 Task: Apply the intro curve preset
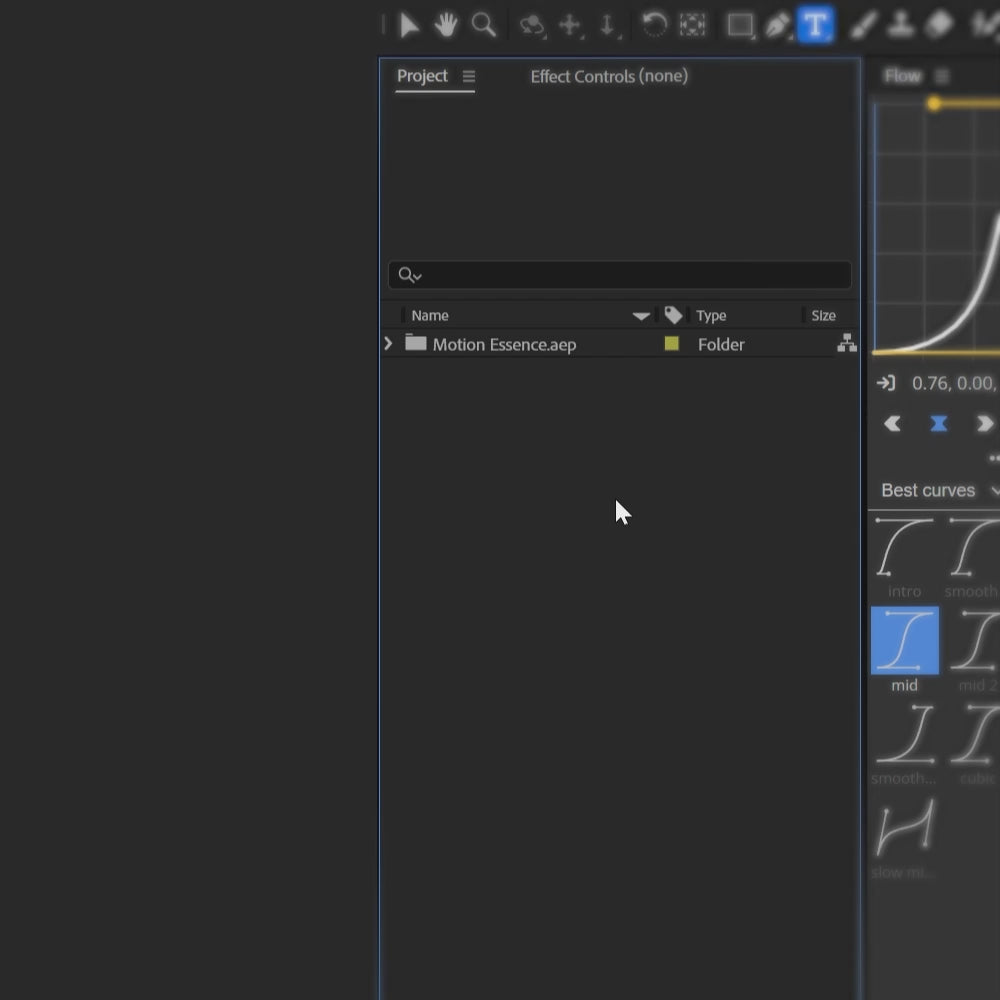904,548
